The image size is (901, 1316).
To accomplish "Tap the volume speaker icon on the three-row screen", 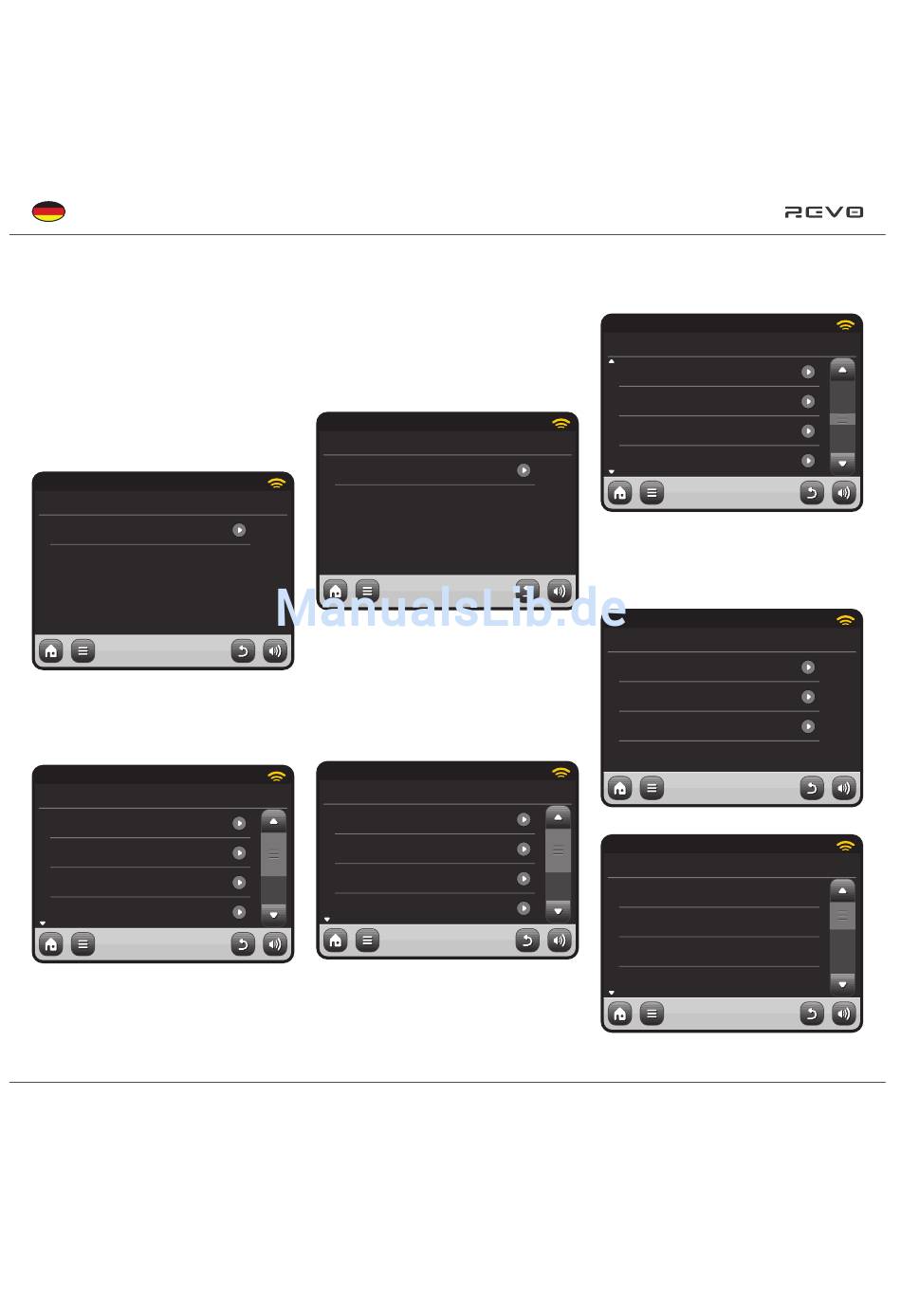I will pos(844,788).
